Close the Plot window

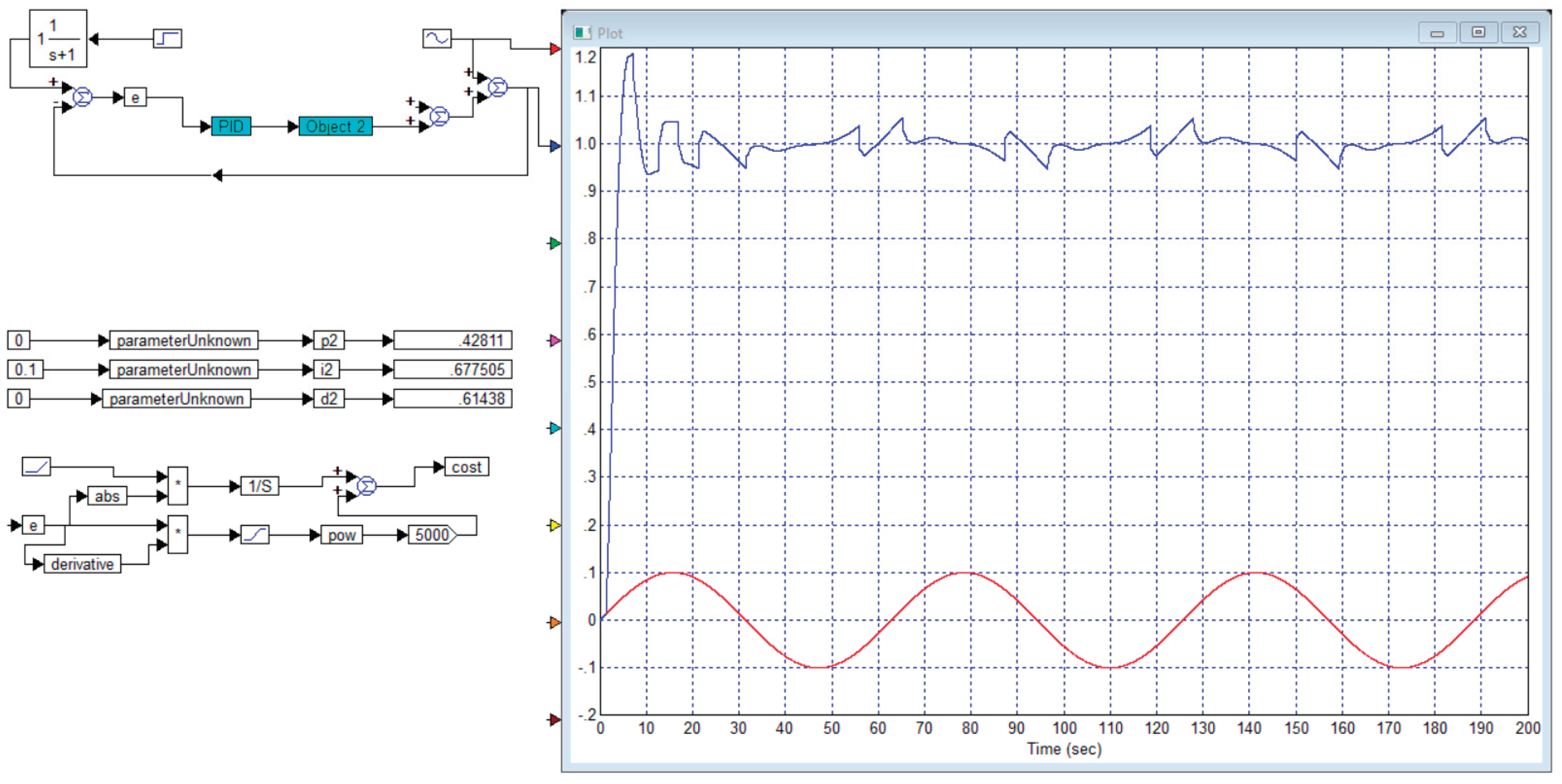pos(1519,33)
